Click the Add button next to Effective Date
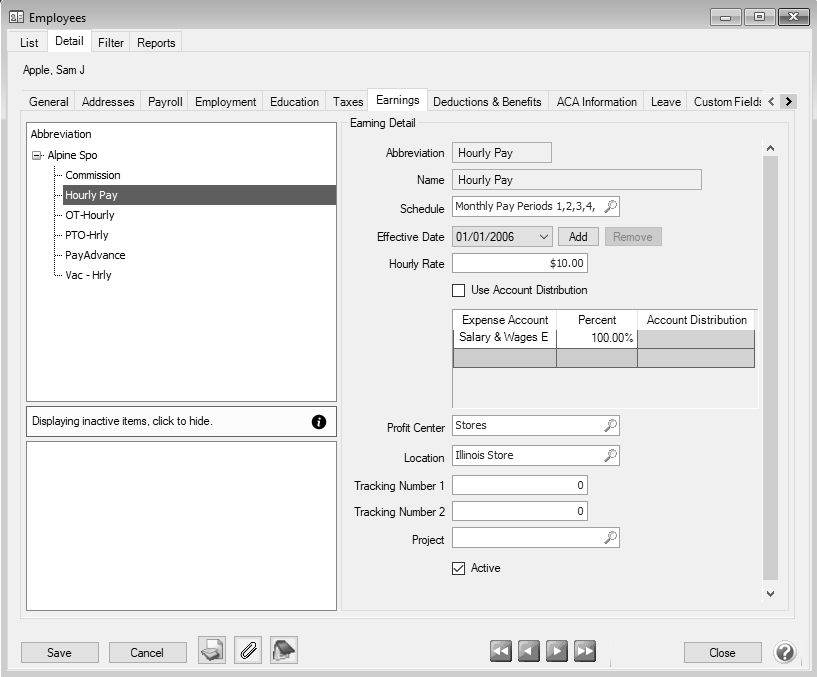Viewport: 817px width, 677px height. [578, 237]
